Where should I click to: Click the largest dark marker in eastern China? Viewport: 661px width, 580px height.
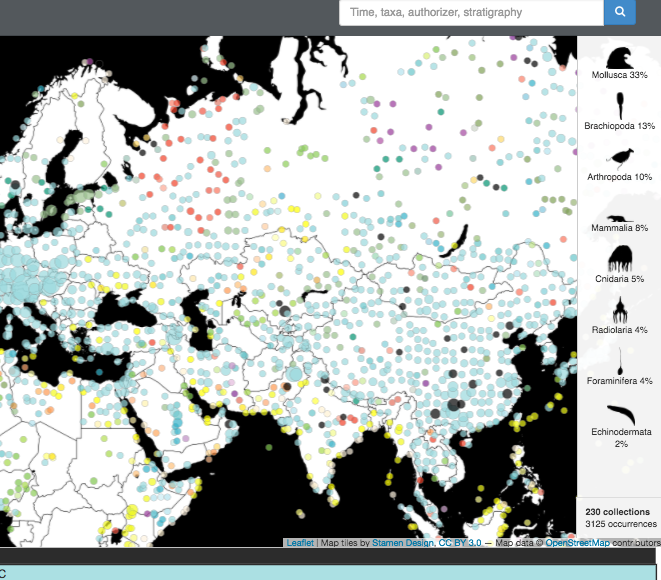(456, 404)
